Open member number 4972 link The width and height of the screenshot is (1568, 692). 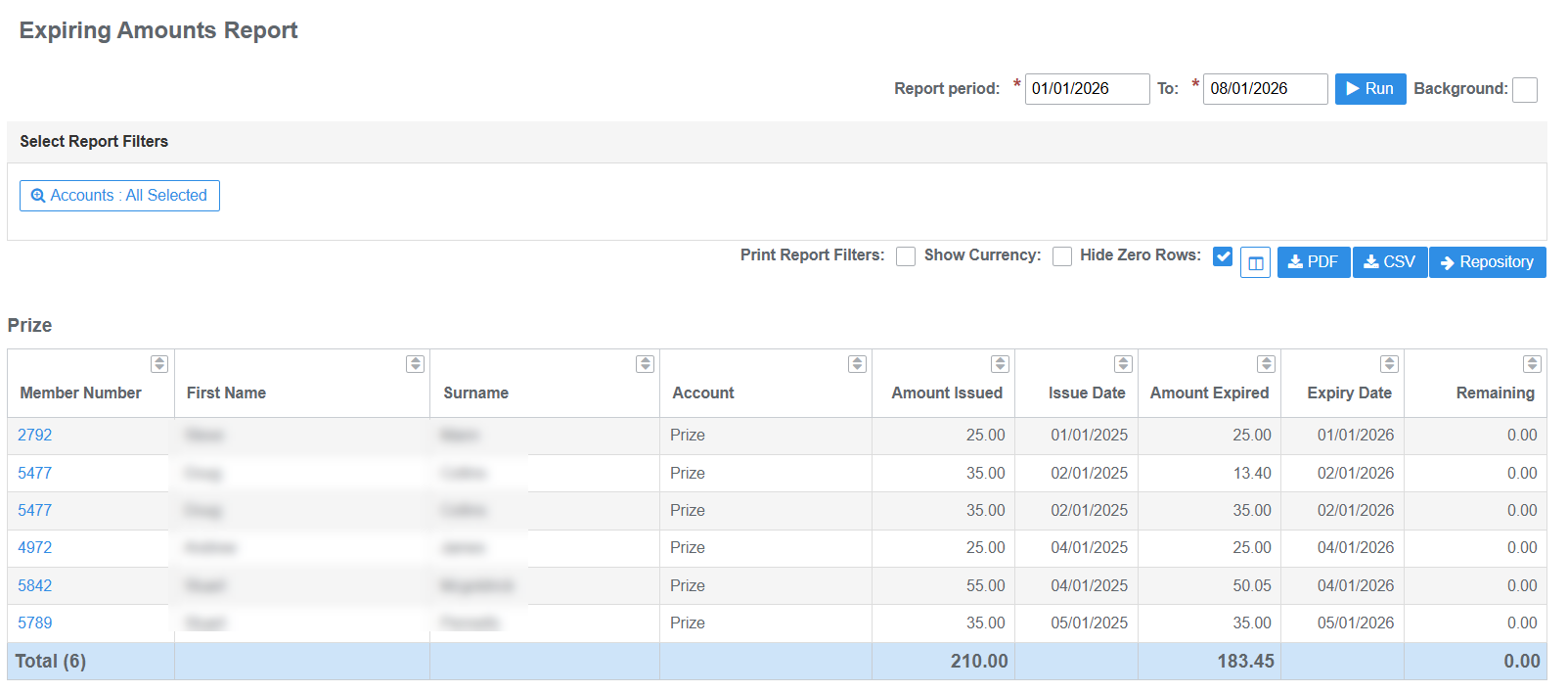click(x=35, y=548)
